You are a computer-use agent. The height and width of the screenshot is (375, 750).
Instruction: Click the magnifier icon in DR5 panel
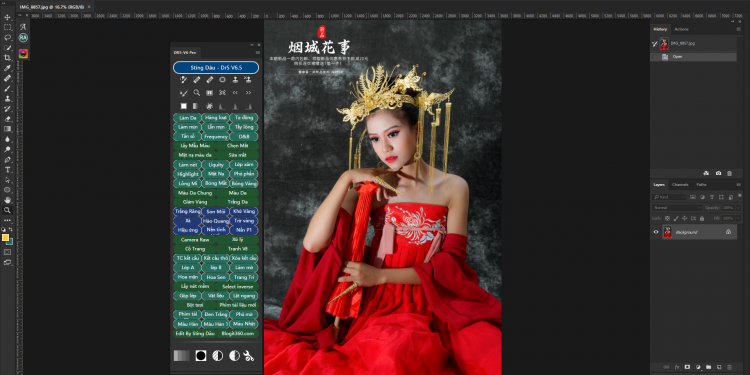tap(197, 93)
